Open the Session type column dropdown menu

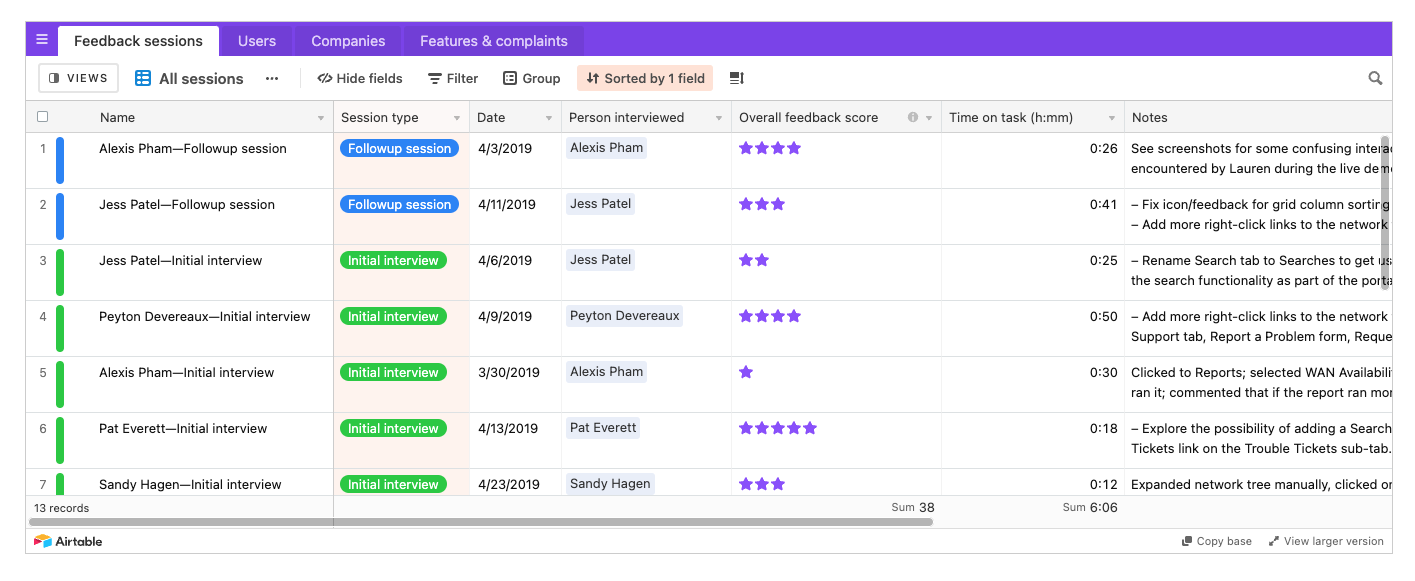pos(458,117)
